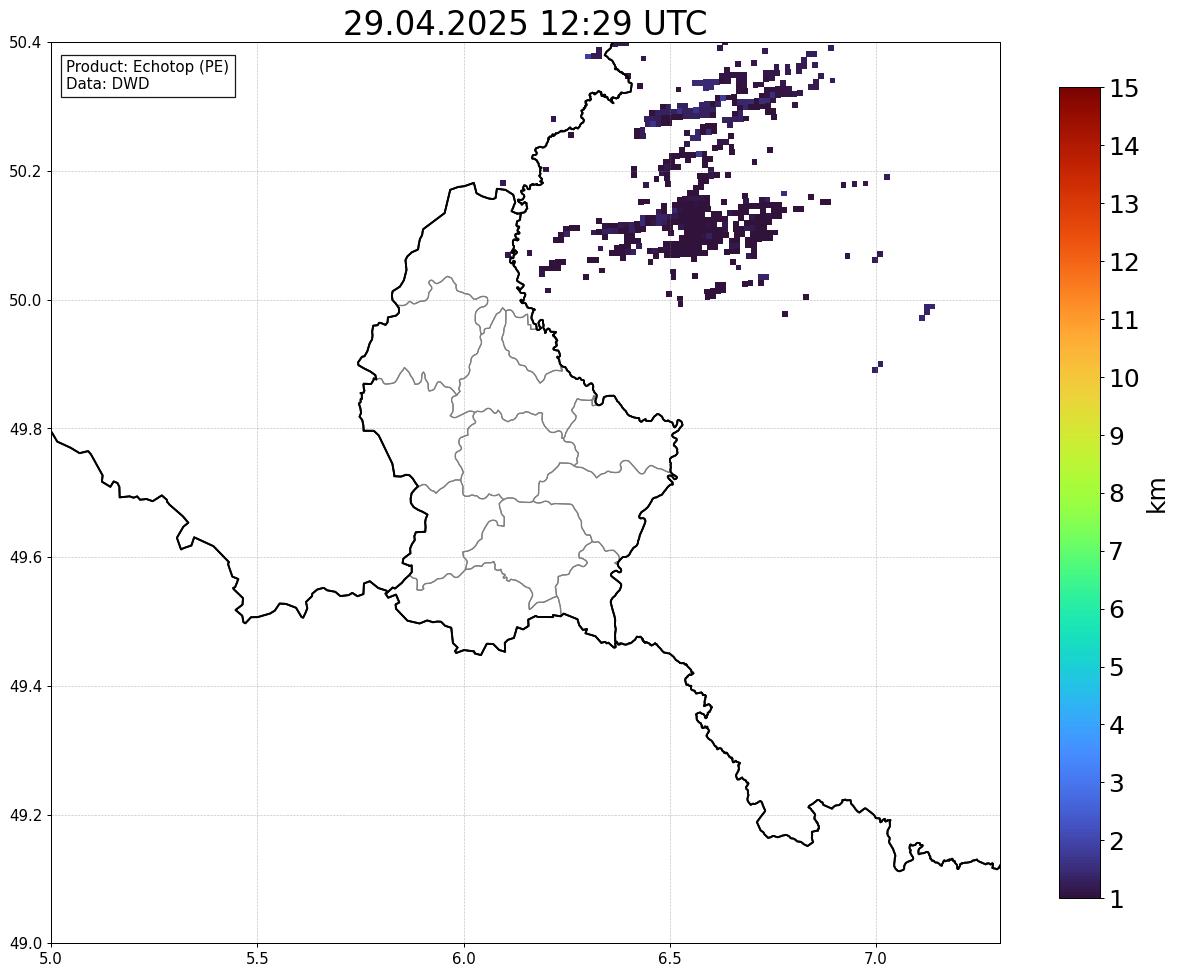
Task: Click the '50.2' latitude axis label
Action: (x=24, y=171)
